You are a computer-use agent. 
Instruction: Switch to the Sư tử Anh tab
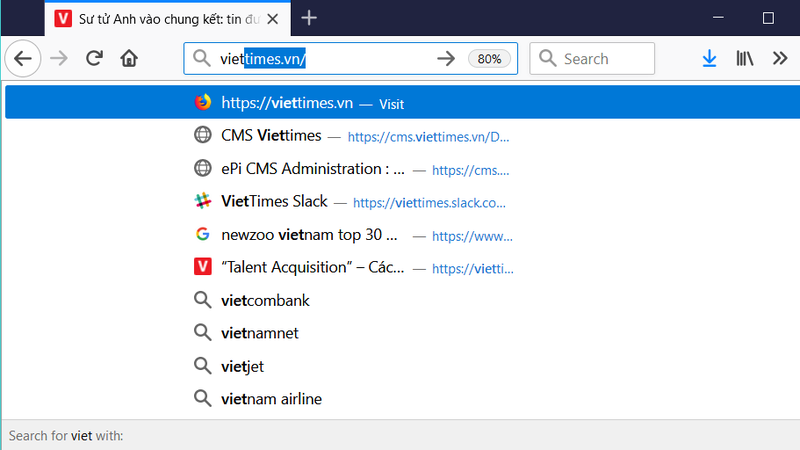tap(170, 17)
